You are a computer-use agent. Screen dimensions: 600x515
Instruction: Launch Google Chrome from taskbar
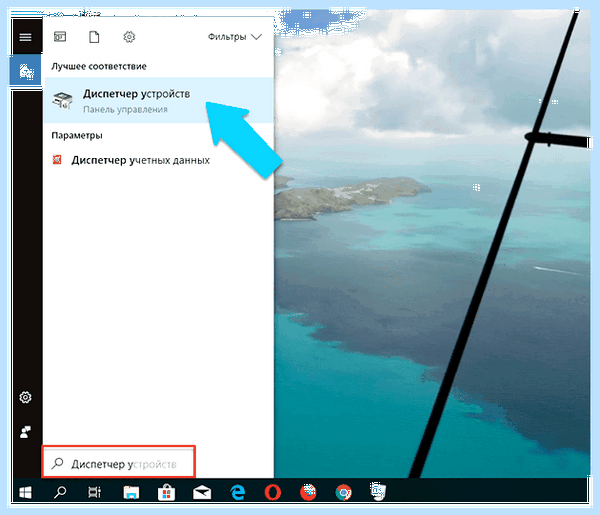point(343,492)
